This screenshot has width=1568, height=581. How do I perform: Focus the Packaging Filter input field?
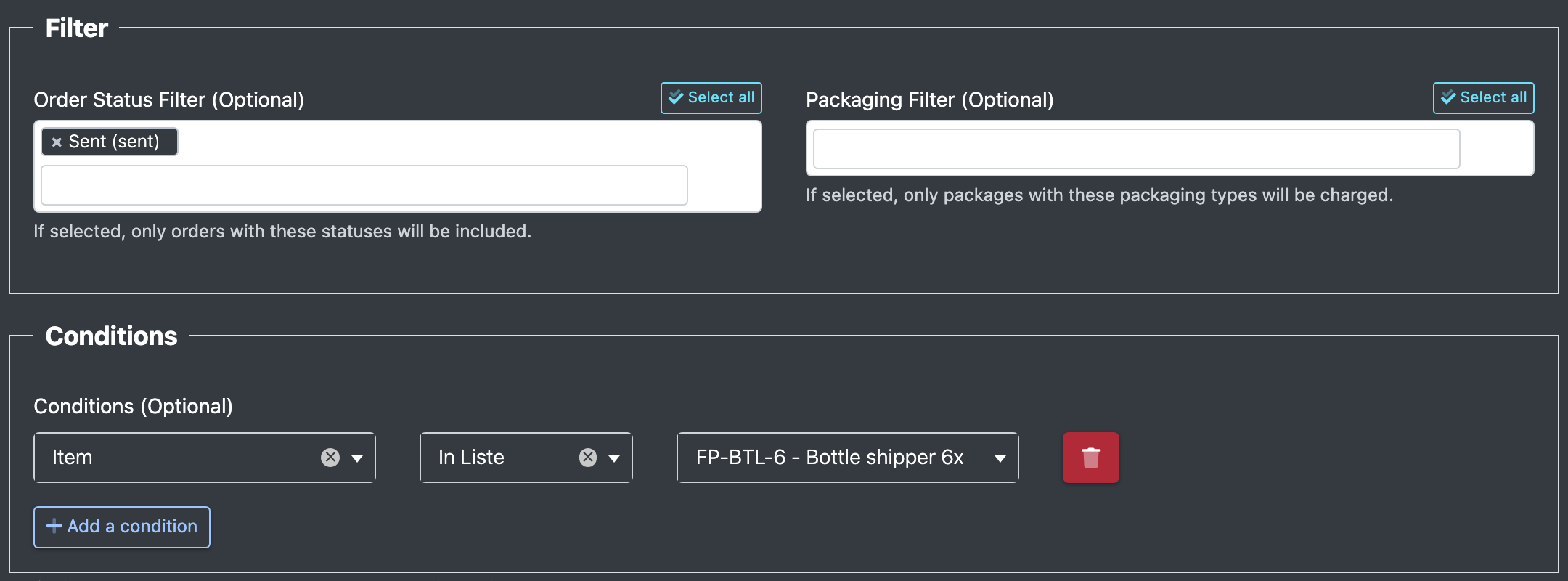pos(1136,149)
